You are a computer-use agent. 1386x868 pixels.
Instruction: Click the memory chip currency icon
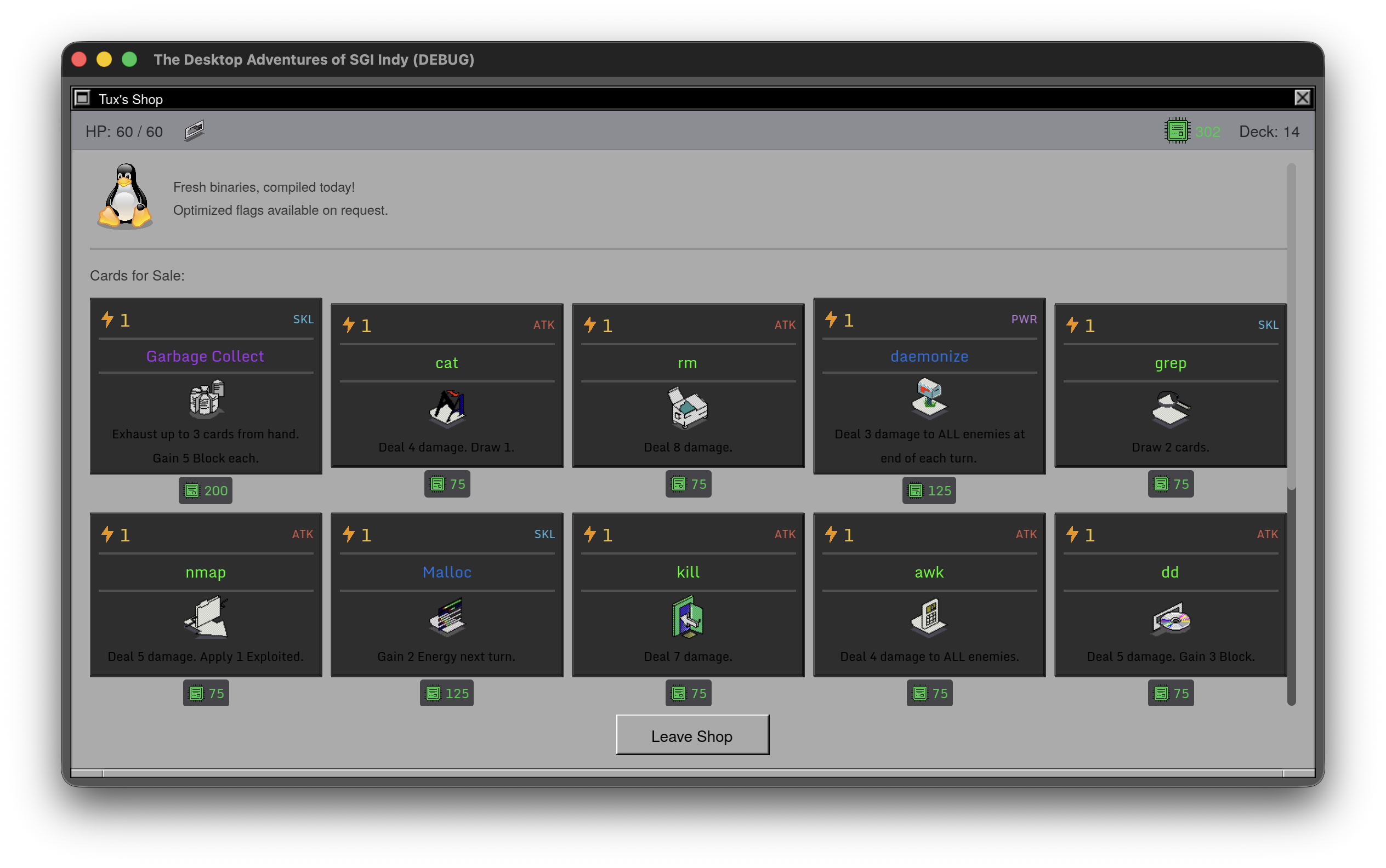(1176, 131)
